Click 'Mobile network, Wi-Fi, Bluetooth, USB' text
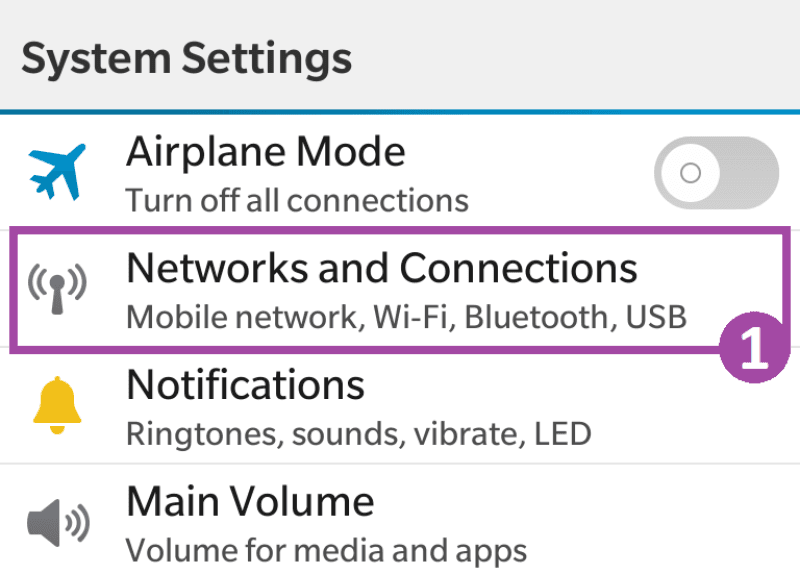Screen dimensions: 800x574 [407, 317]
